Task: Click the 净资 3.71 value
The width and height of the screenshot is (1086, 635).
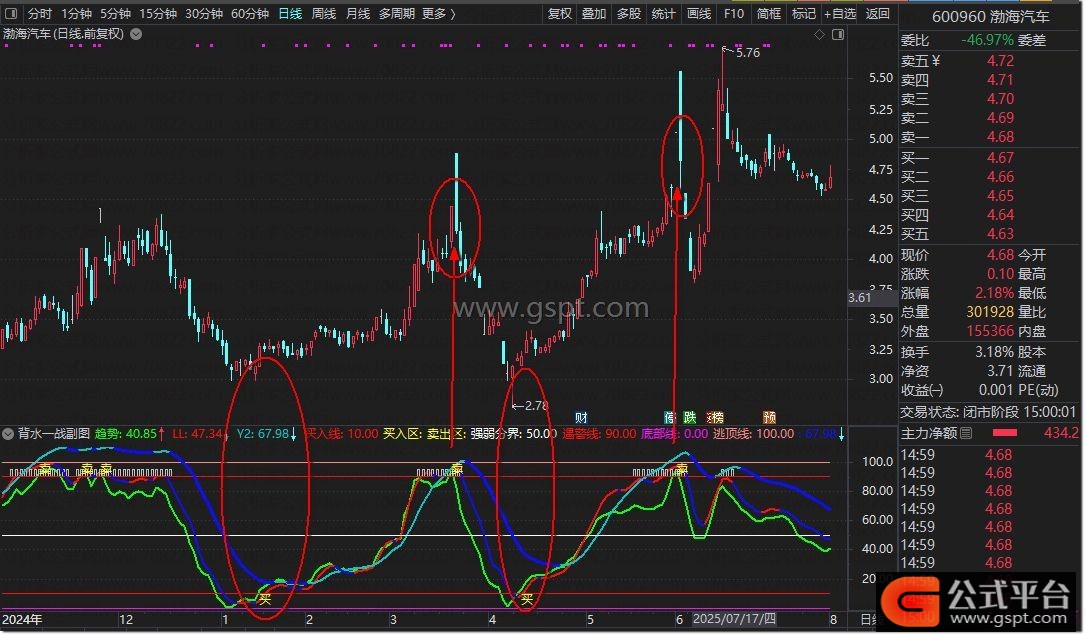Action: (x=1000, y=372)
